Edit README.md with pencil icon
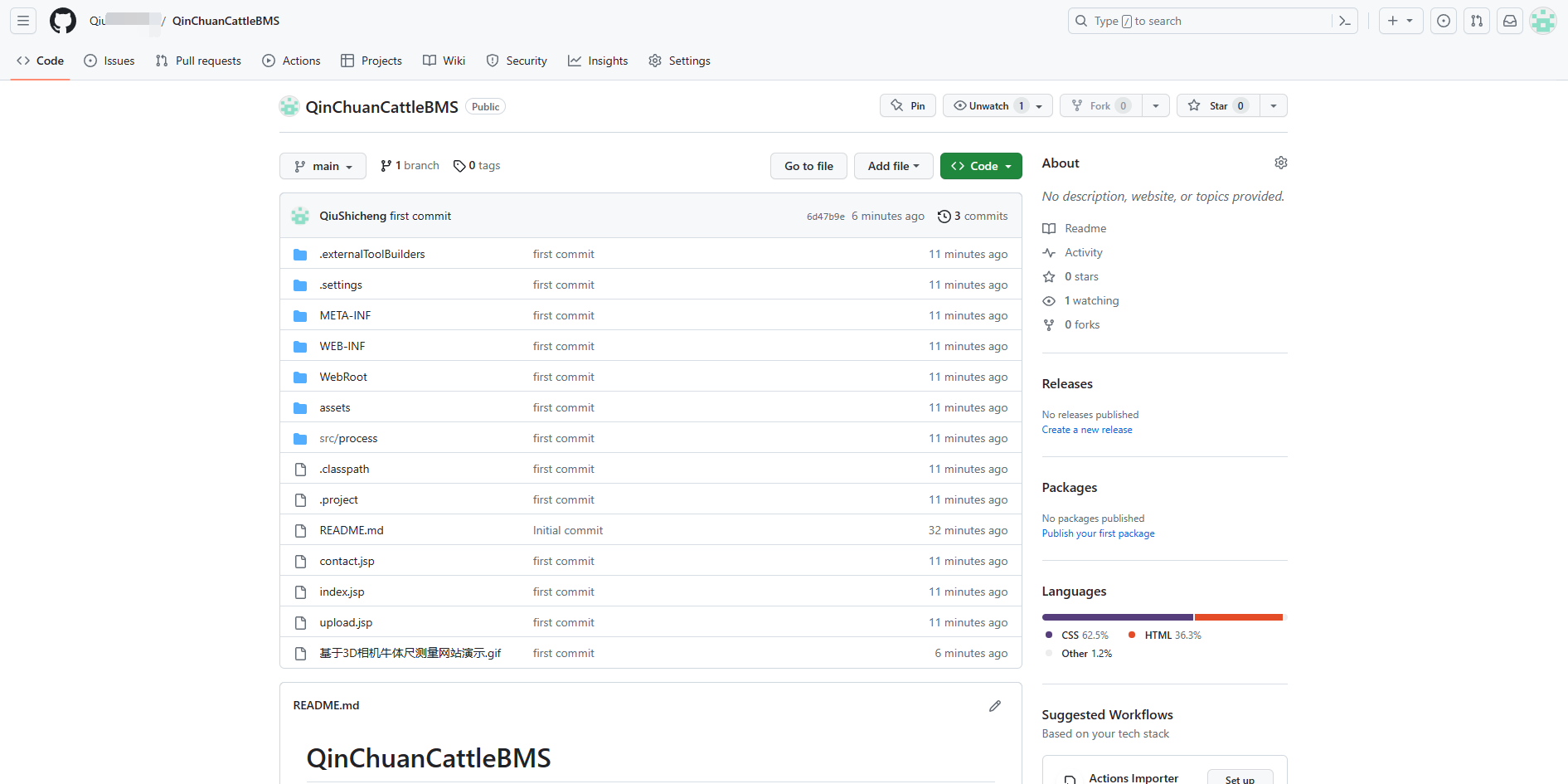 (995, 706)
